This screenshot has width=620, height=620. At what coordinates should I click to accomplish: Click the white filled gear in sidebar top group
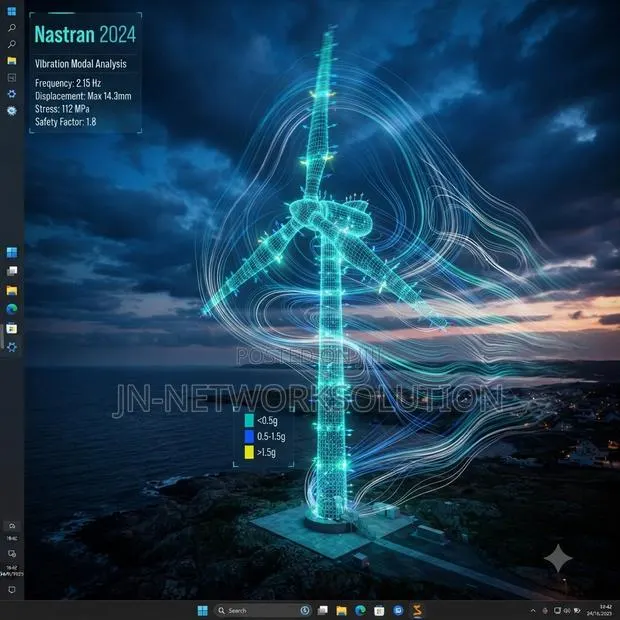tap(12, 111)
